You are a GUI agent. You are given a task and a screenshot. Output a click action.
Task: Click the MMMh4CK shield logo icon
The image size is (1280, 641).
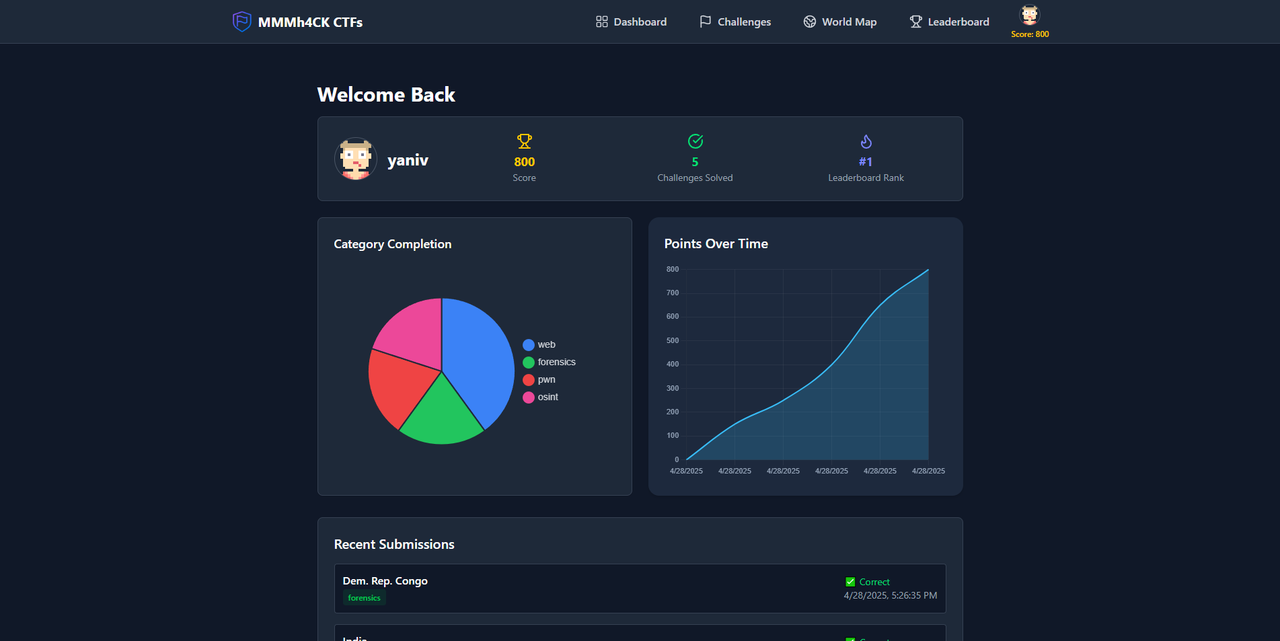pos(241,21)
